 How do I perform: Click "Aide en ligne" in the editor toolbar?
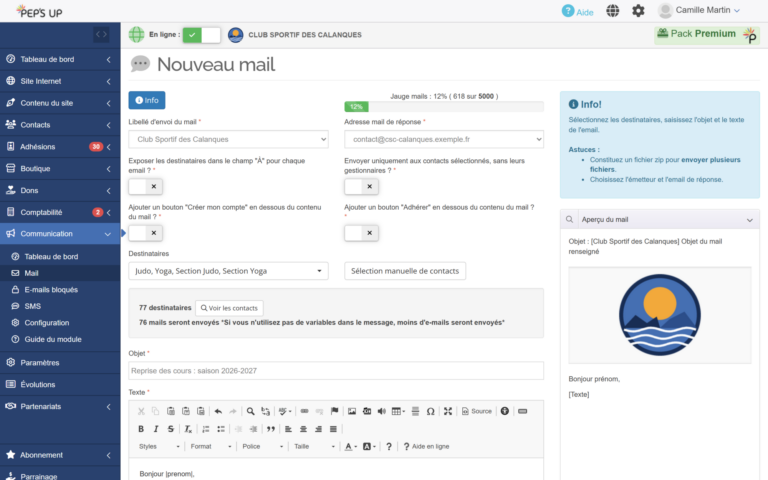[x=426, y=446]
